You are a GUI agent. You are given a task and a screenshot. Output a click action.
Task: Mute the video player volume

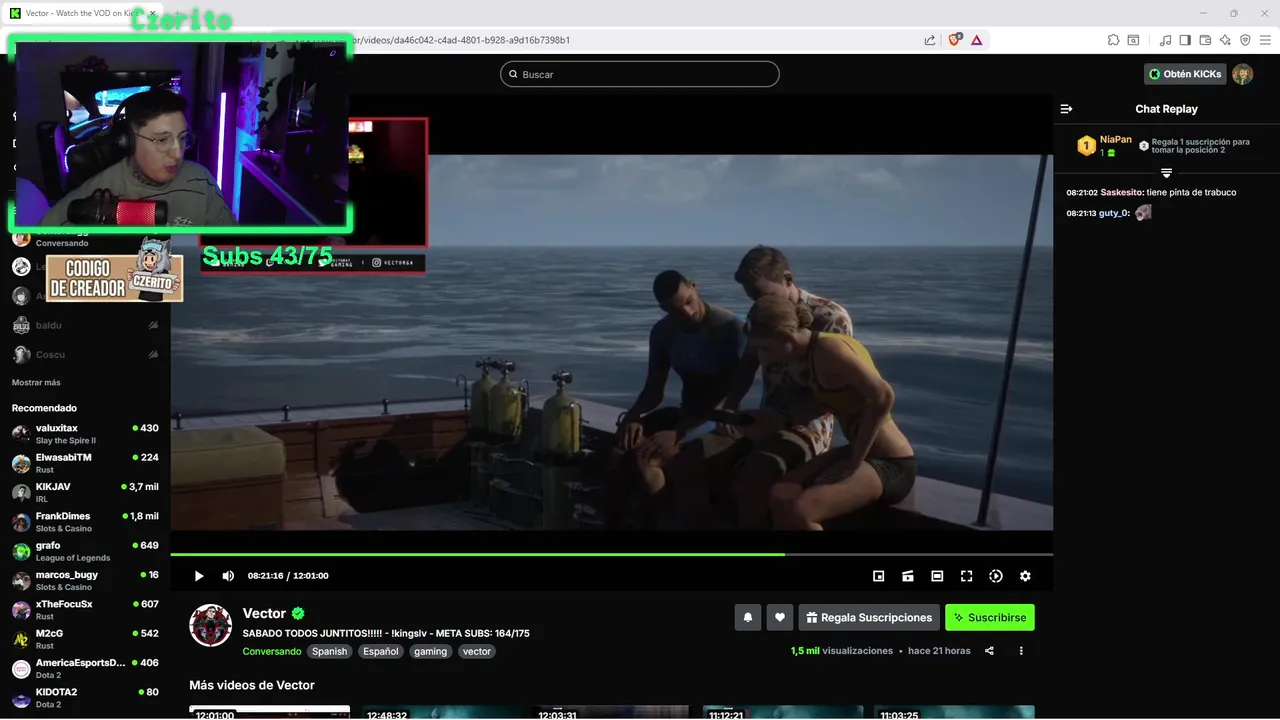point(228,576)
